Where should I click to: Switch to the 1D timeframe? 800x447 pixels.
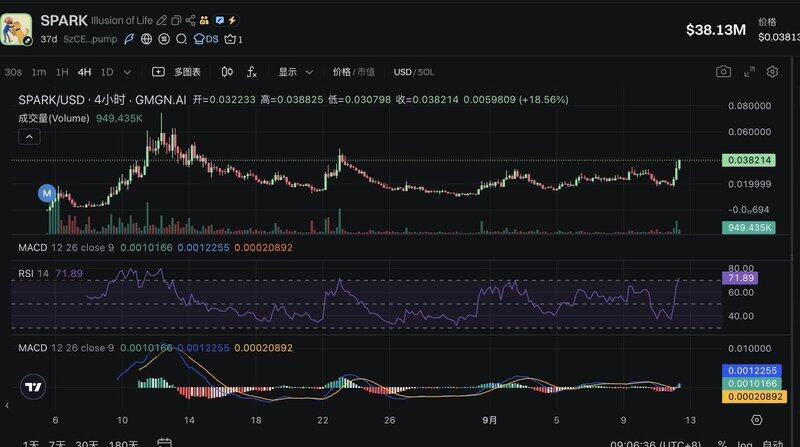click(107, 72)
